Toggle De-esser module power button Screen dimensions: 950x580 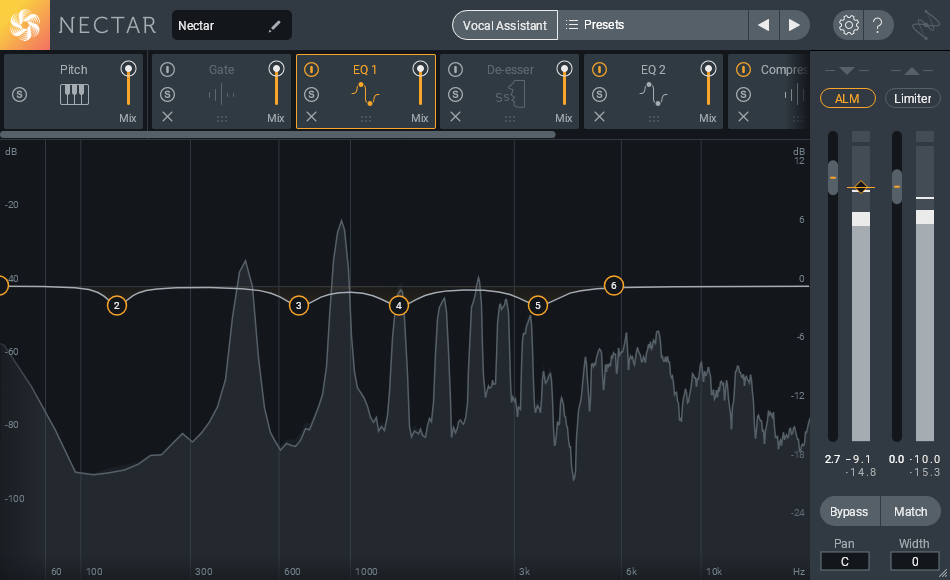tap(456, 70)
